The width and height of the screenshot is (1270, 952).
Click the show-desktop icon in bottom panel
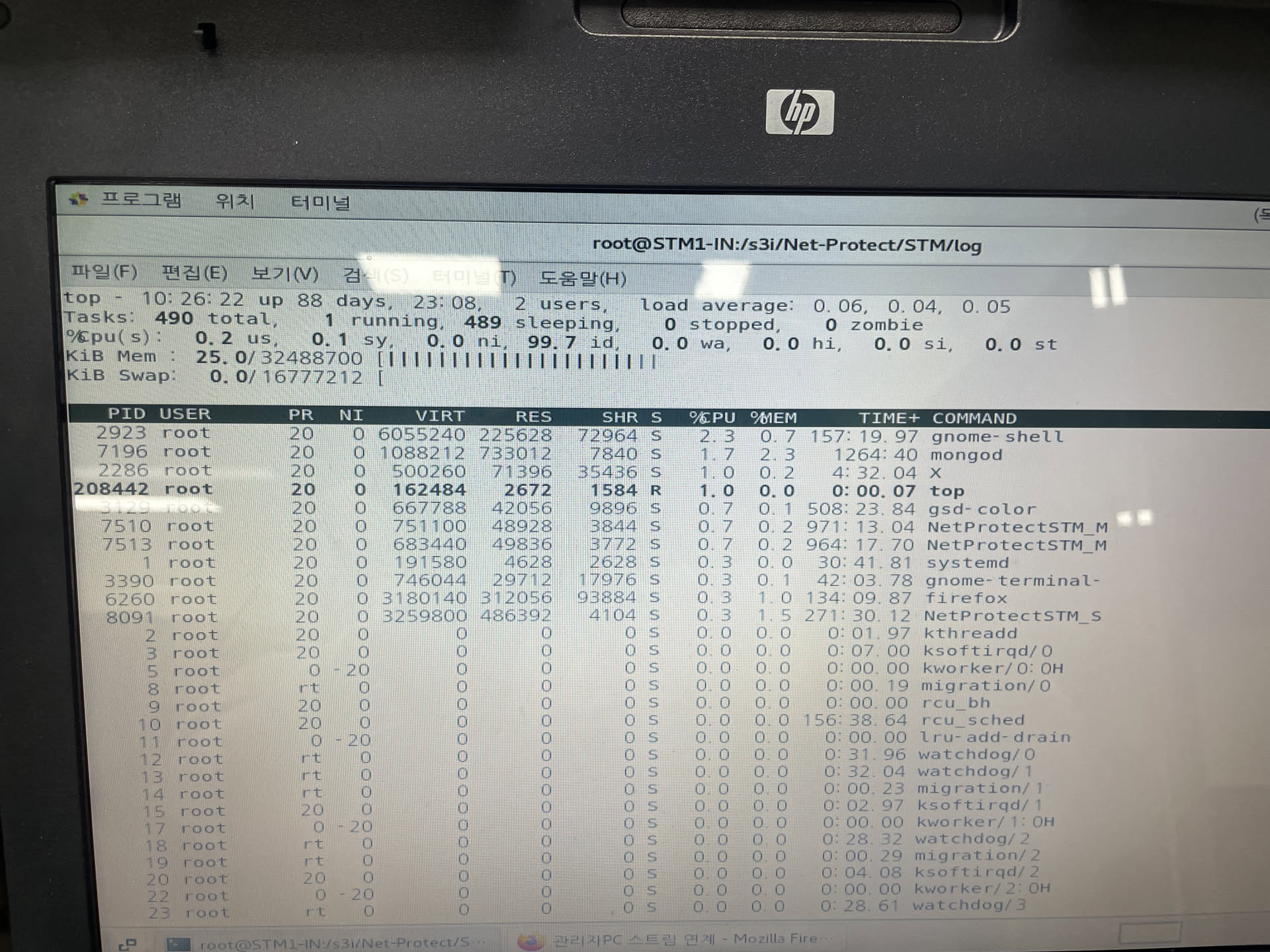tap(127, 944)
